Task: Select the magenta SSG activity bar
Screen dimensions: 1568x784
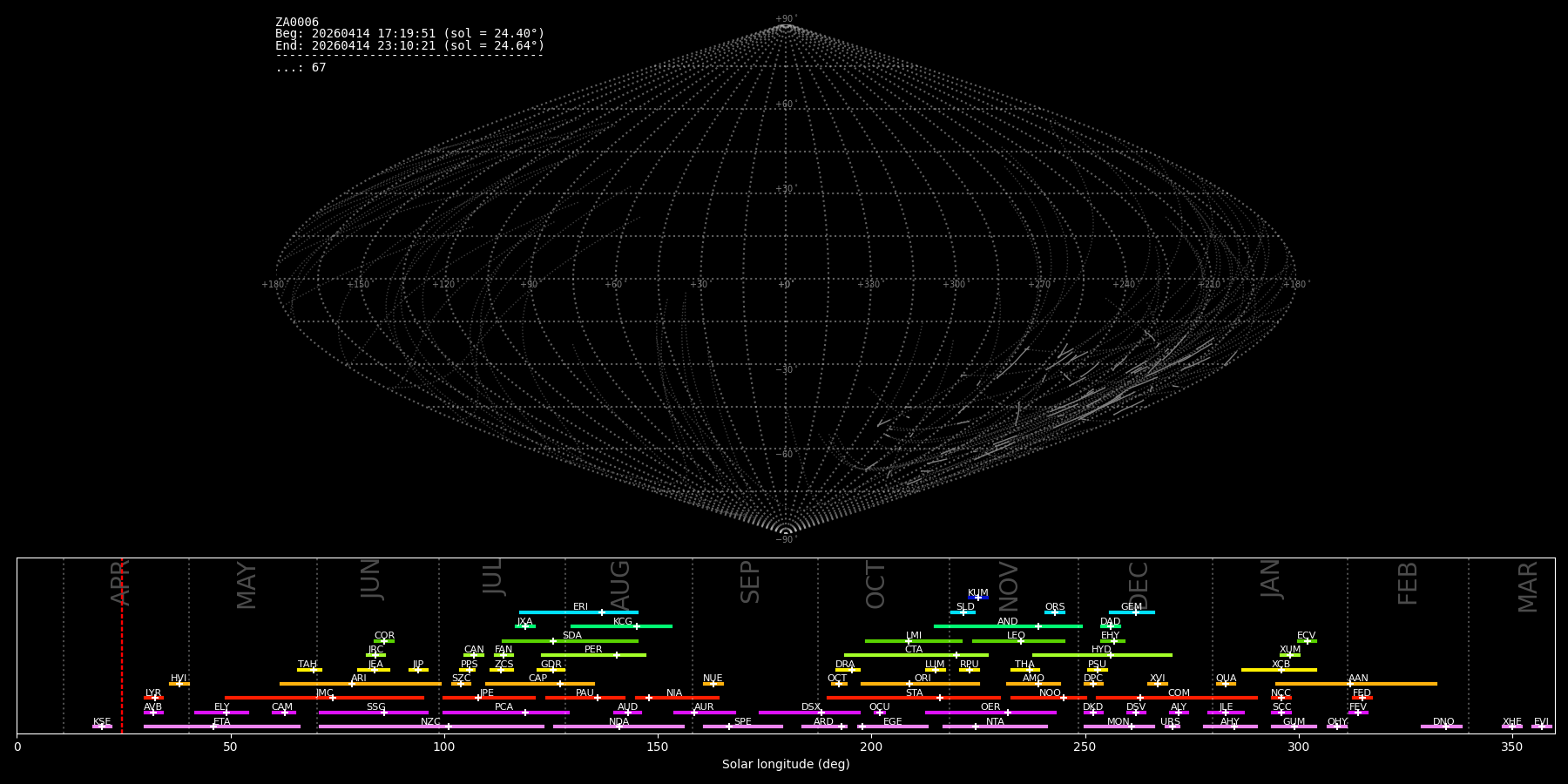Action: pyautogui.click(x=374, y=713)
